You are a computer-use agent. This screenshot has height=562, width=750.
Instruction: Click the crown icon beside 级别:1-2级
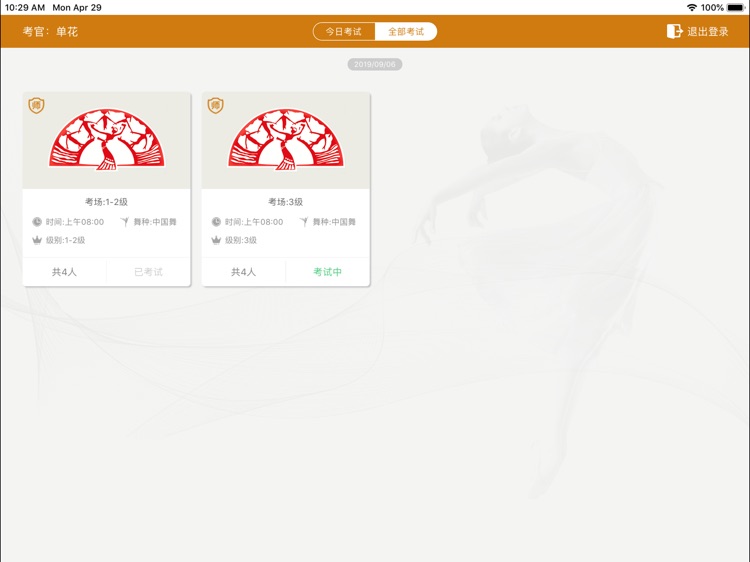(x=37, y=240)
